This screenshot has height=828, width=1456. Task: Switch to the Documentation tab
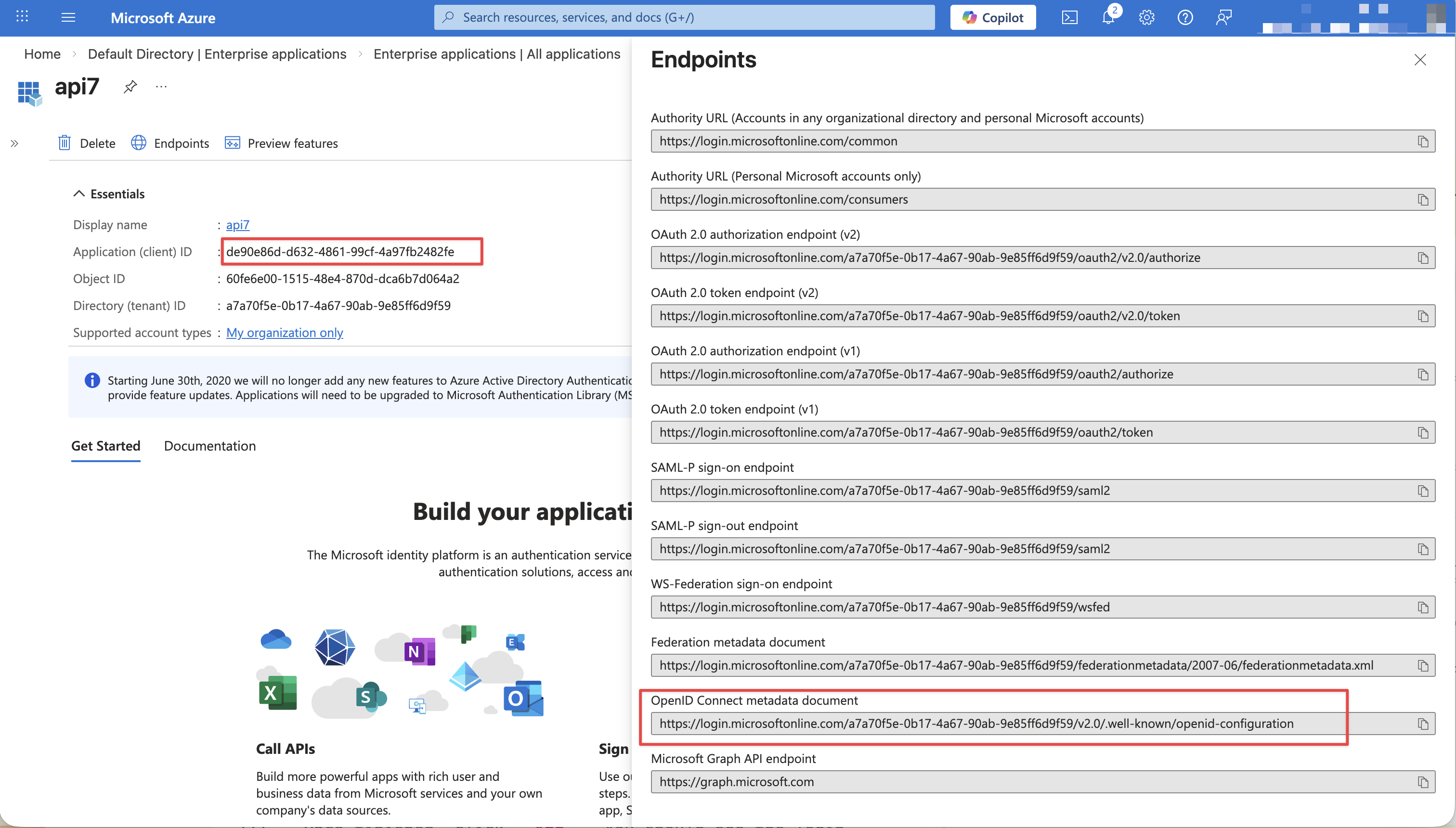[x=209, y=446]
